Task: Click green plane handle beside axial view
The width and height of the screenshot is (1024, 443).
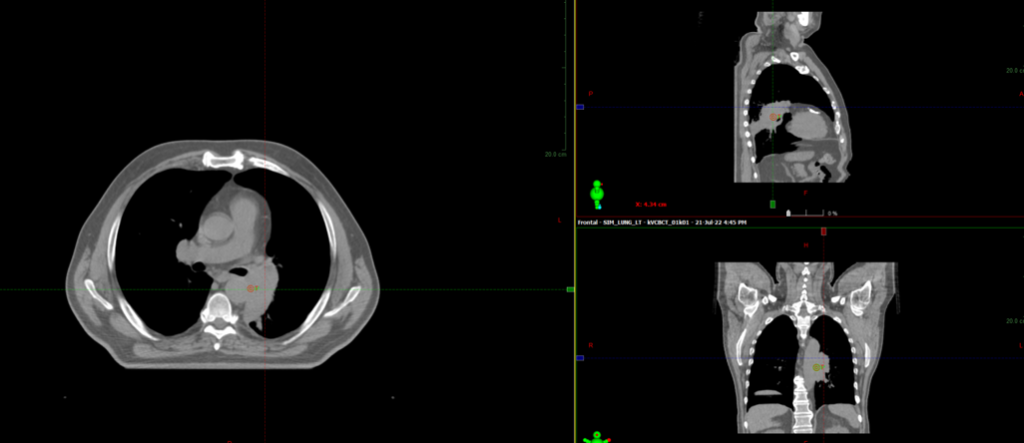Action: 570,289
